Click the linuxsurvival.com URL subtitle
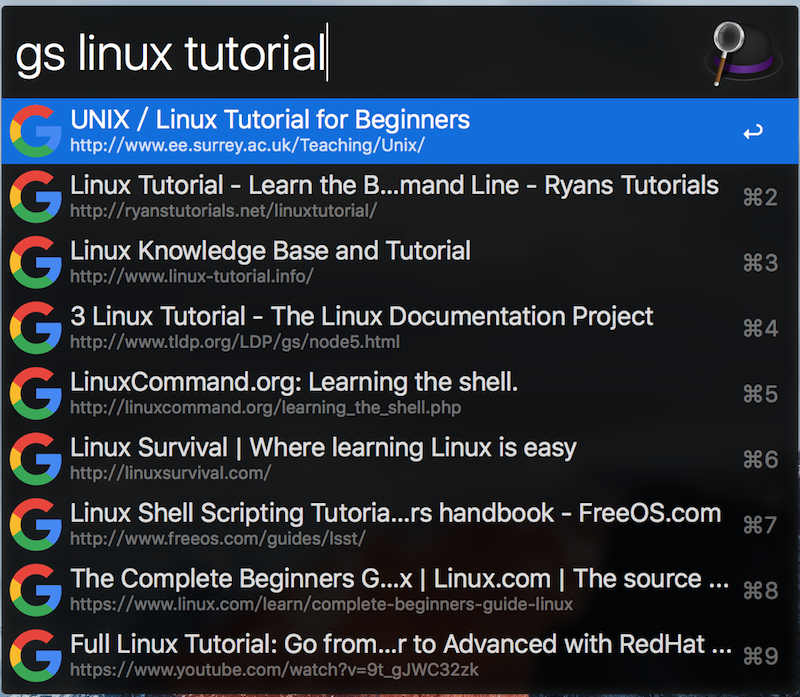The image size is (800, 697). [170, 473]
